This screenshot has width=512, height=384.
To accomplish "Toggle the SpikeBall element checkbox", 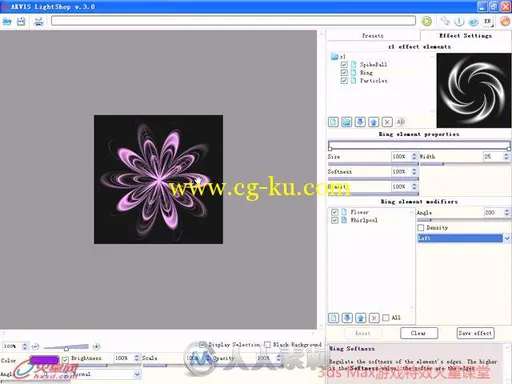I will (344, 64).
